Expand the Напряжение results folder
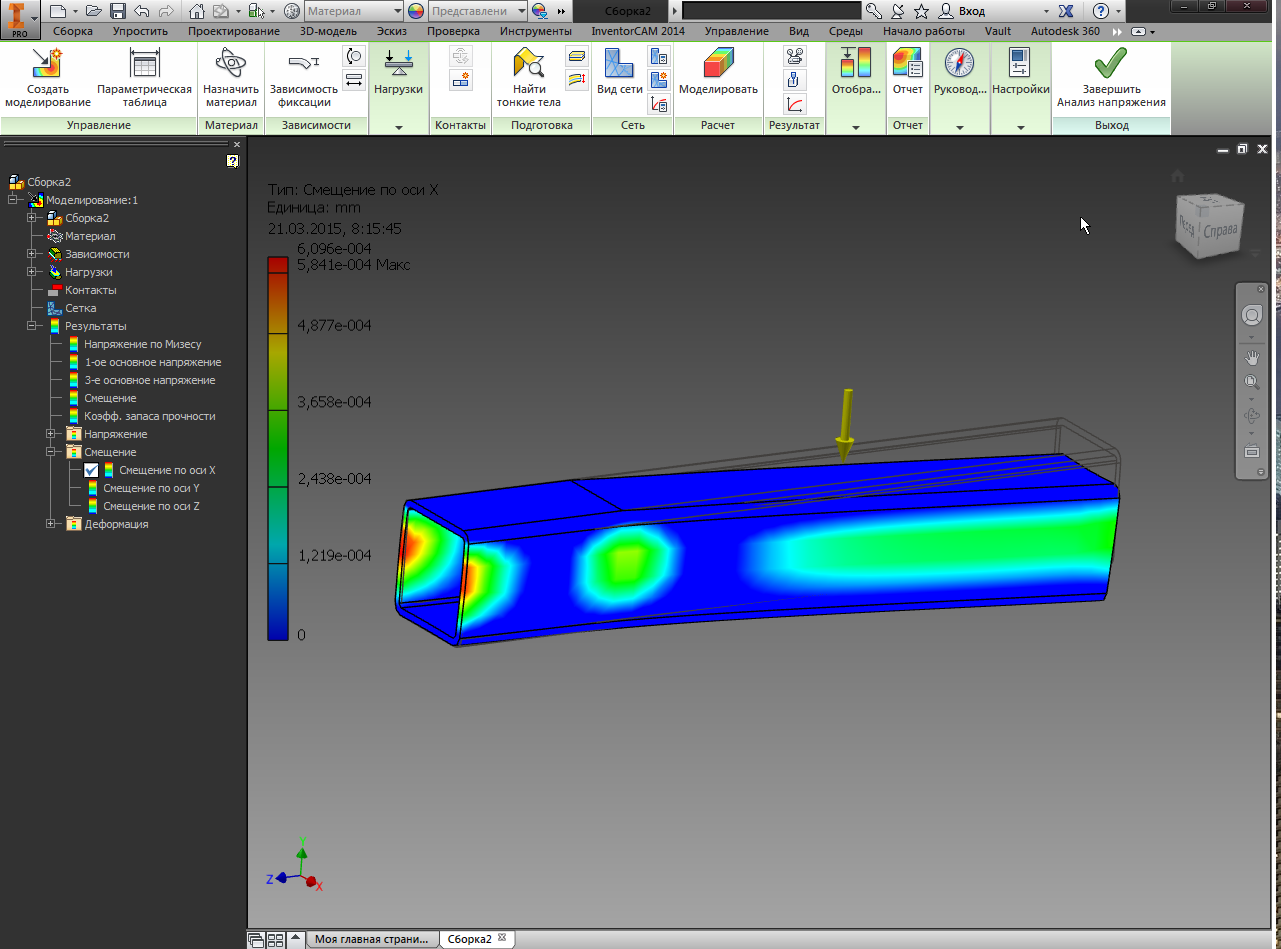1281x949 pixels. 51,434
